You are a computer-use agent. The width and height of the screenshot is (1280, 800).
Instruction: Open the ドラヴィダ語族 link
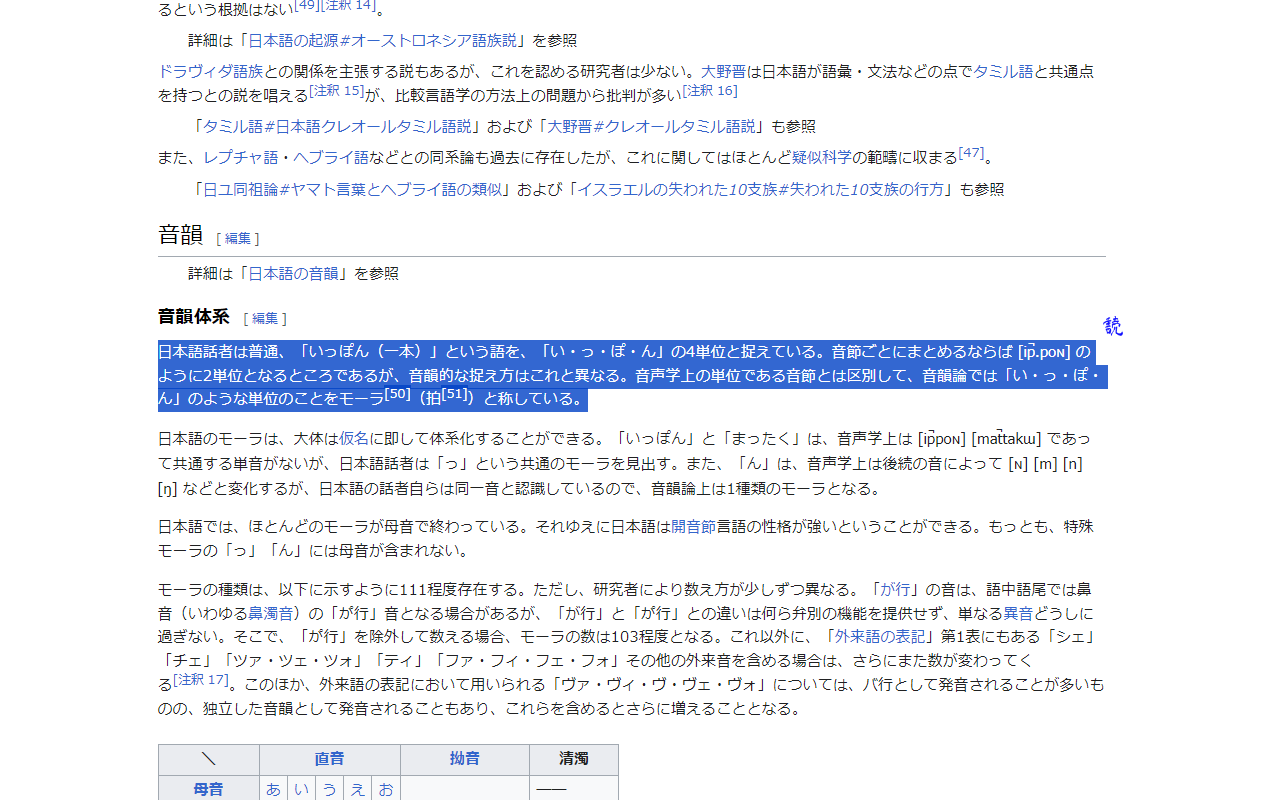[211, 71]
